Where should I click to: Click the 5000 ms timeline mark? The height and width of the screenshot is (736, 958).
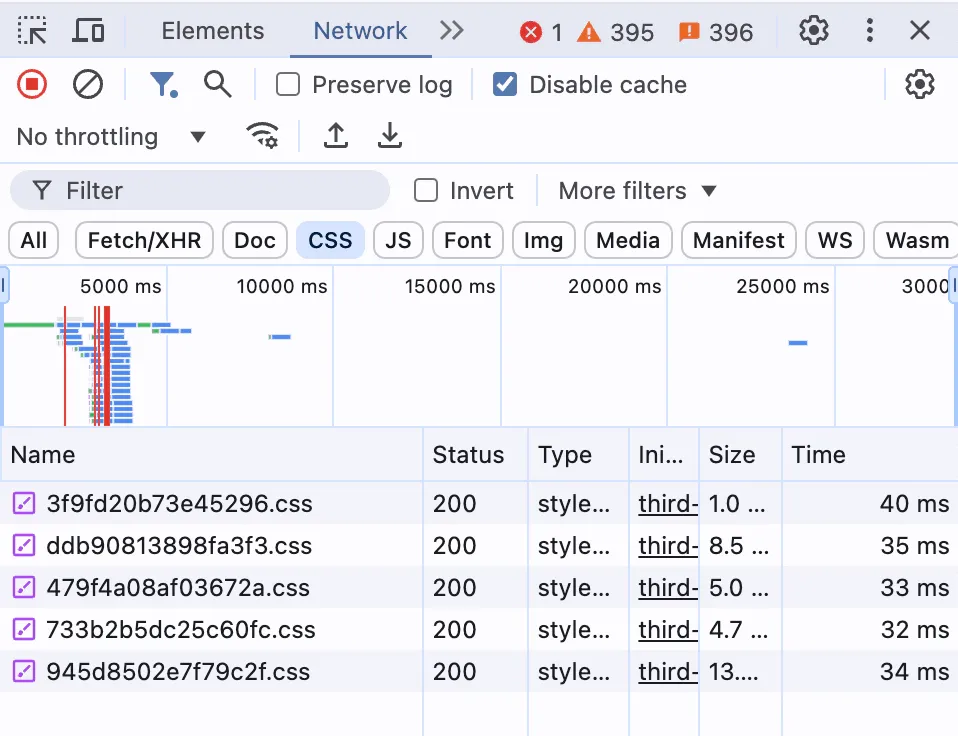coord(119,286)
